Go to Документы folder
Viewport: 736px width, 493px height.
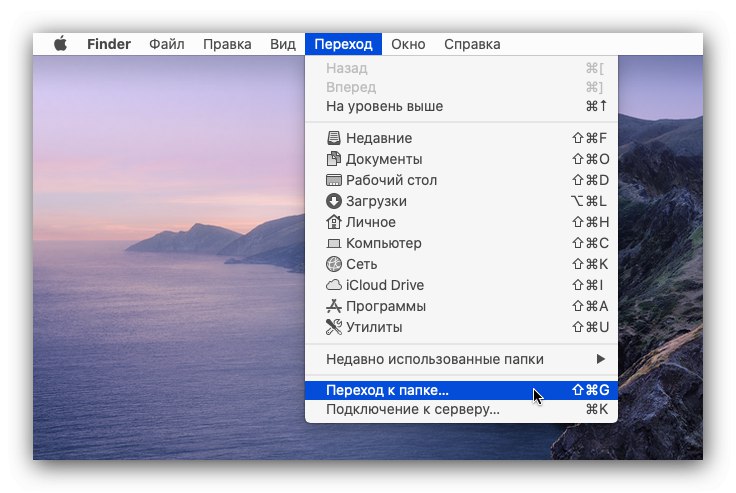(461, 159)
